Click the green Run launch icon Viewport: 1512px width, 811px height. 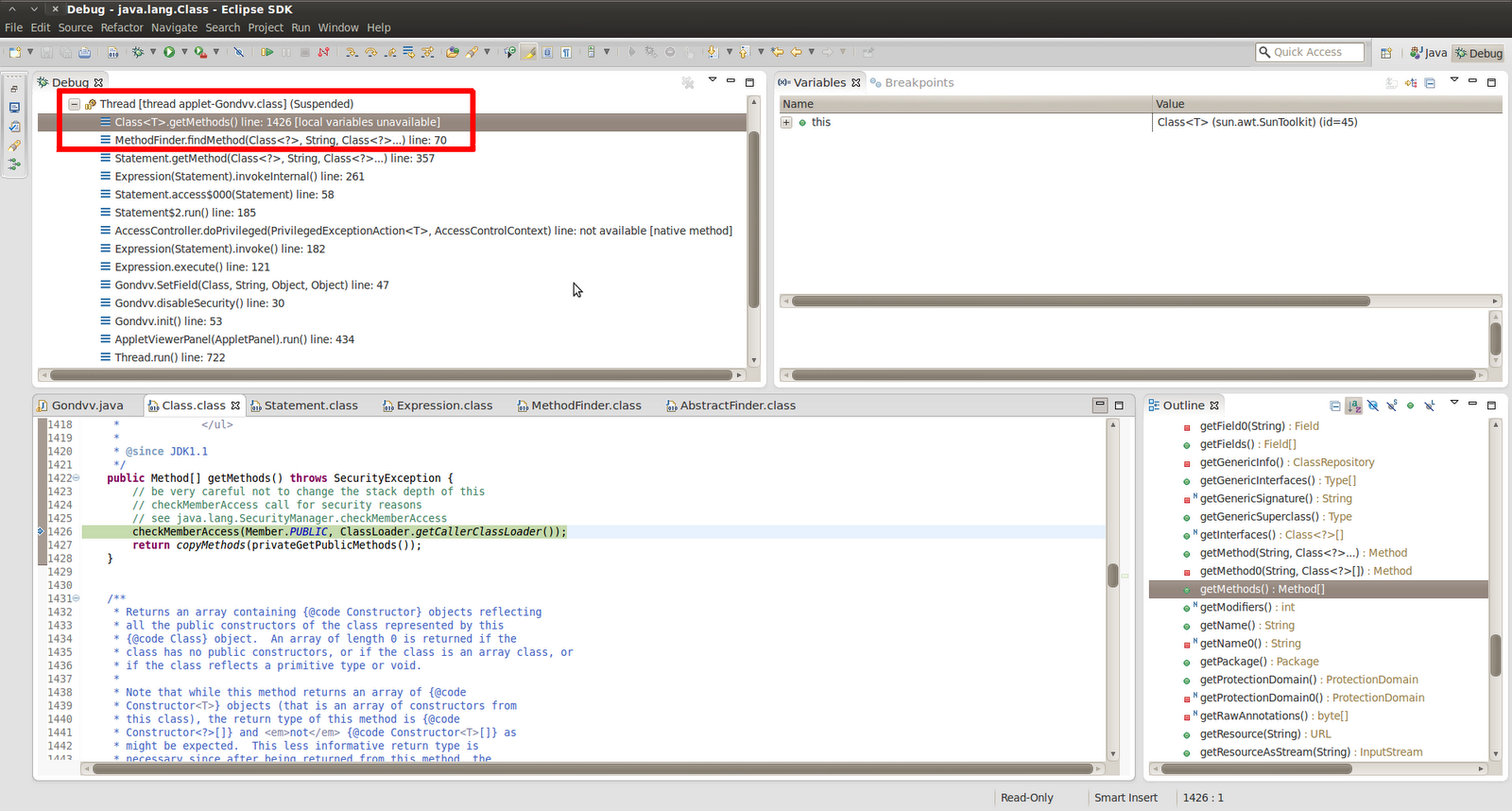coord(169,52)
